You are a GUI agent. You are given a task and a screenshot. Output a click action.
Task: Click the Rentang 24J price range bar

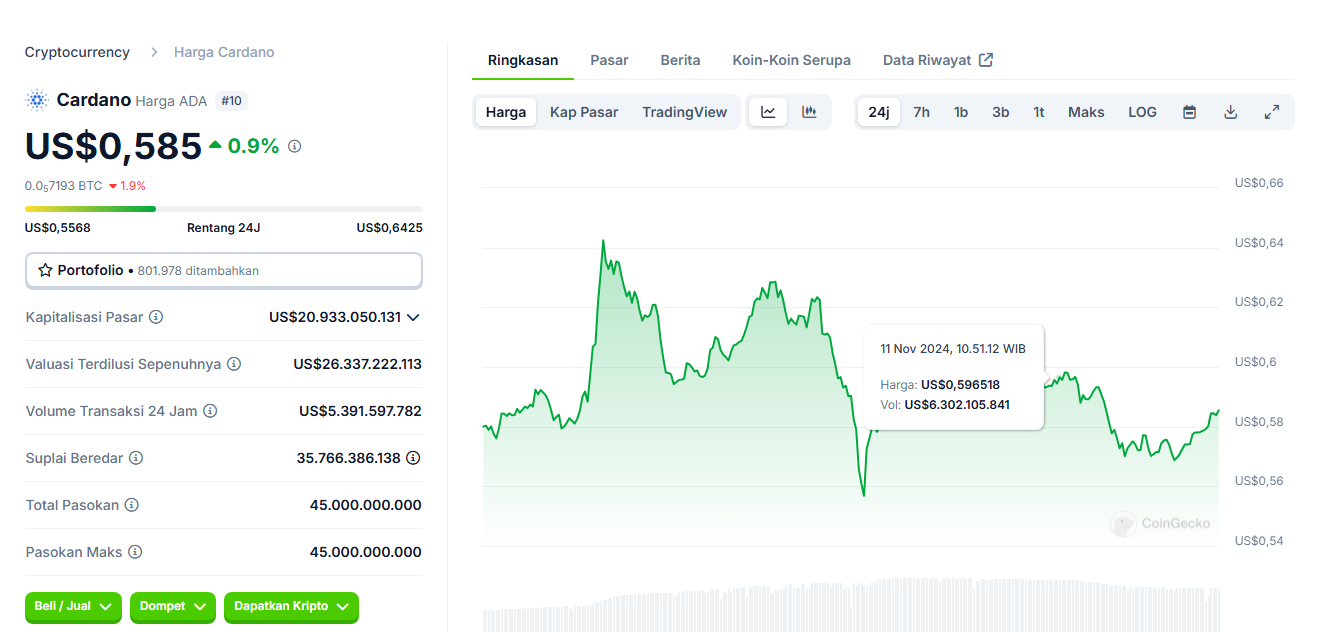click(x=223, y=208)
